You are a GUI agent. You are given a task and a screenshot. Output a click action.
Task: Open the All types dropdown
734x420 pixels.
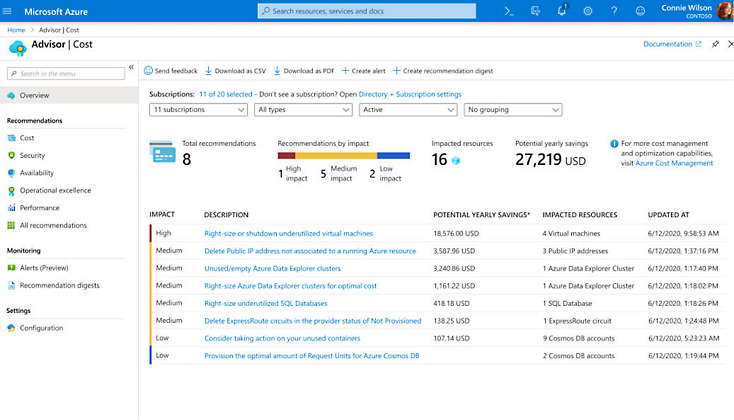(302, 109)
